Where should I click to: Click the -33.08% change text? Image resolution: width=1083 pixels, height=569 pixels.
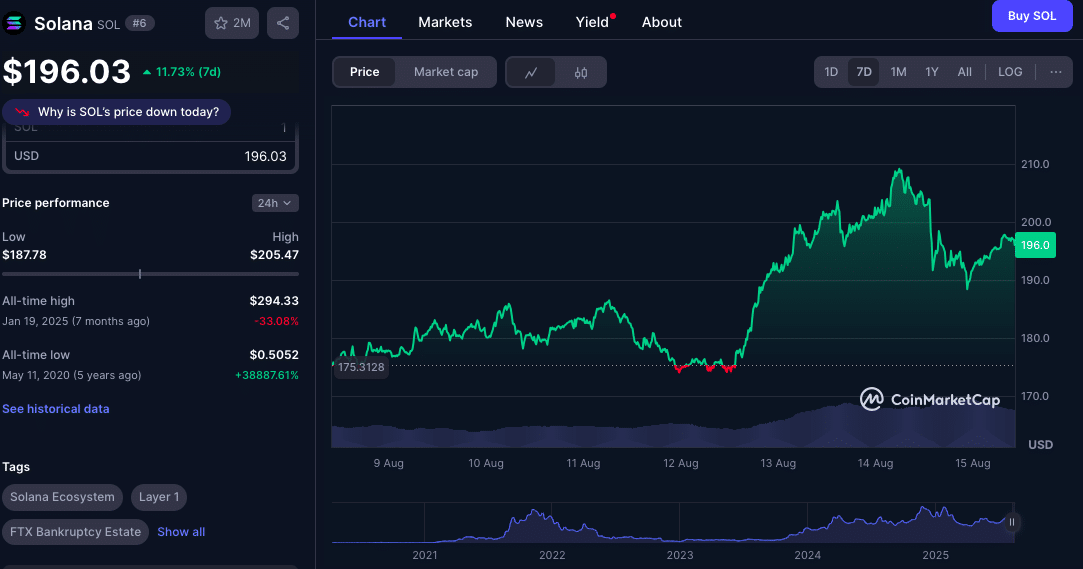point(276,321)
